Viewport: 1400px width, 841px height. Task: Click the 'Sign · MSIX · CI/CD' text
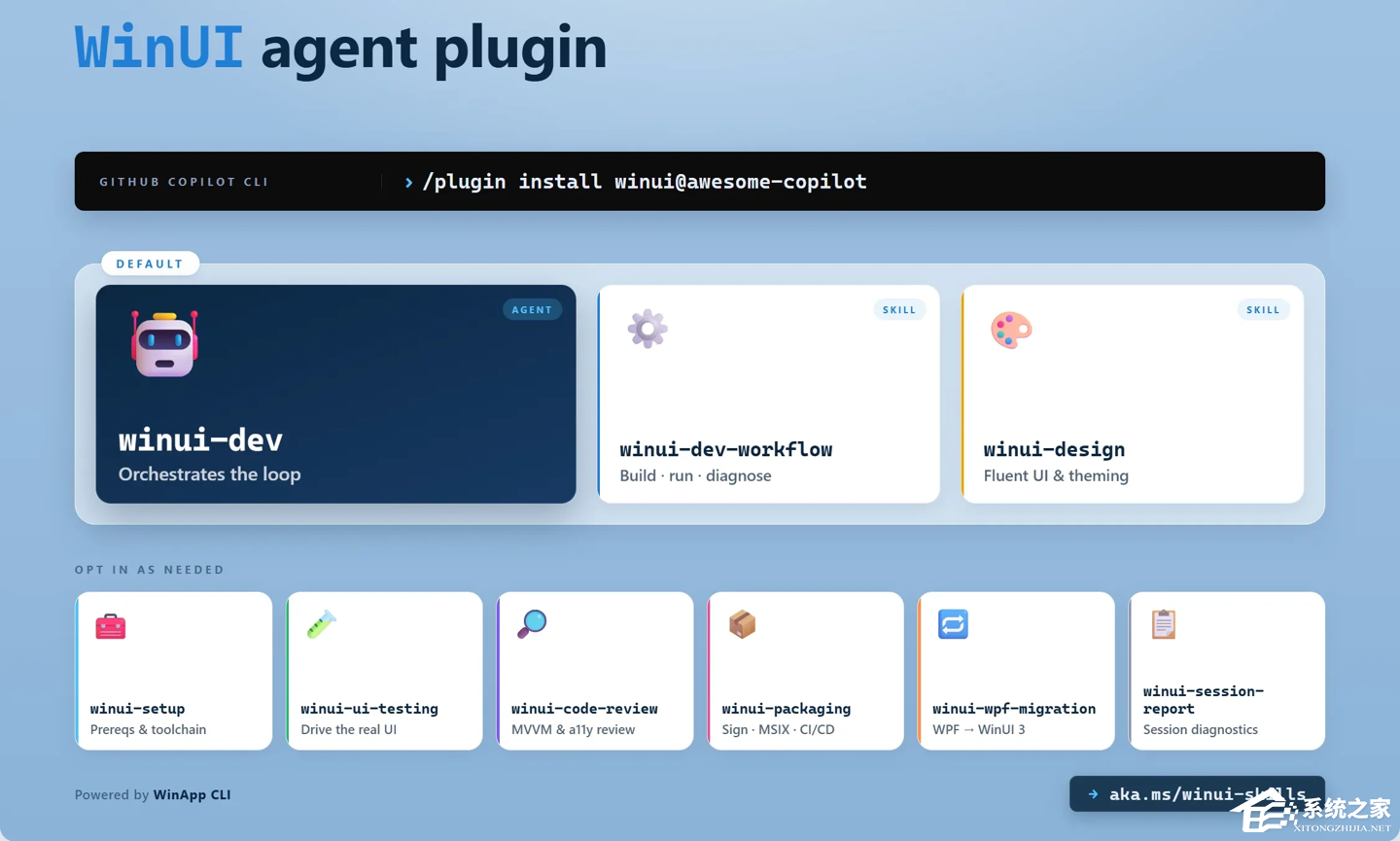778,729
